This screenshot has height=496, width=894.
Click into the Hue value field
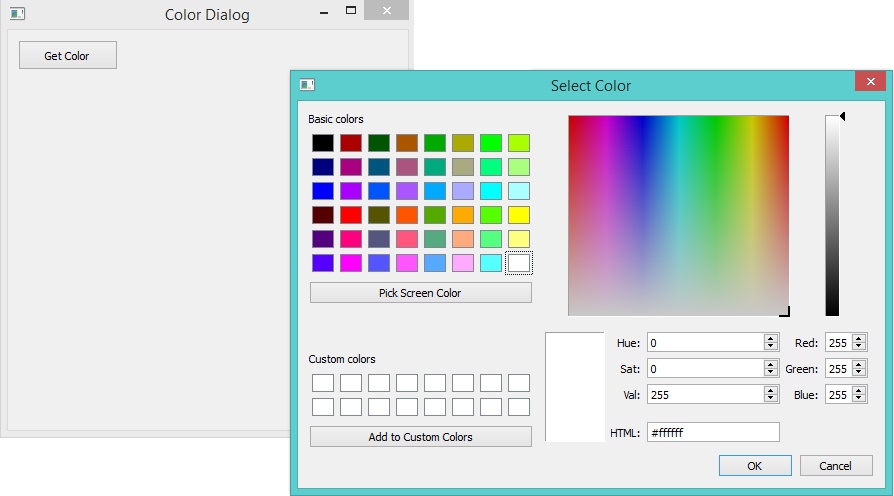click(x=704, y=343)
